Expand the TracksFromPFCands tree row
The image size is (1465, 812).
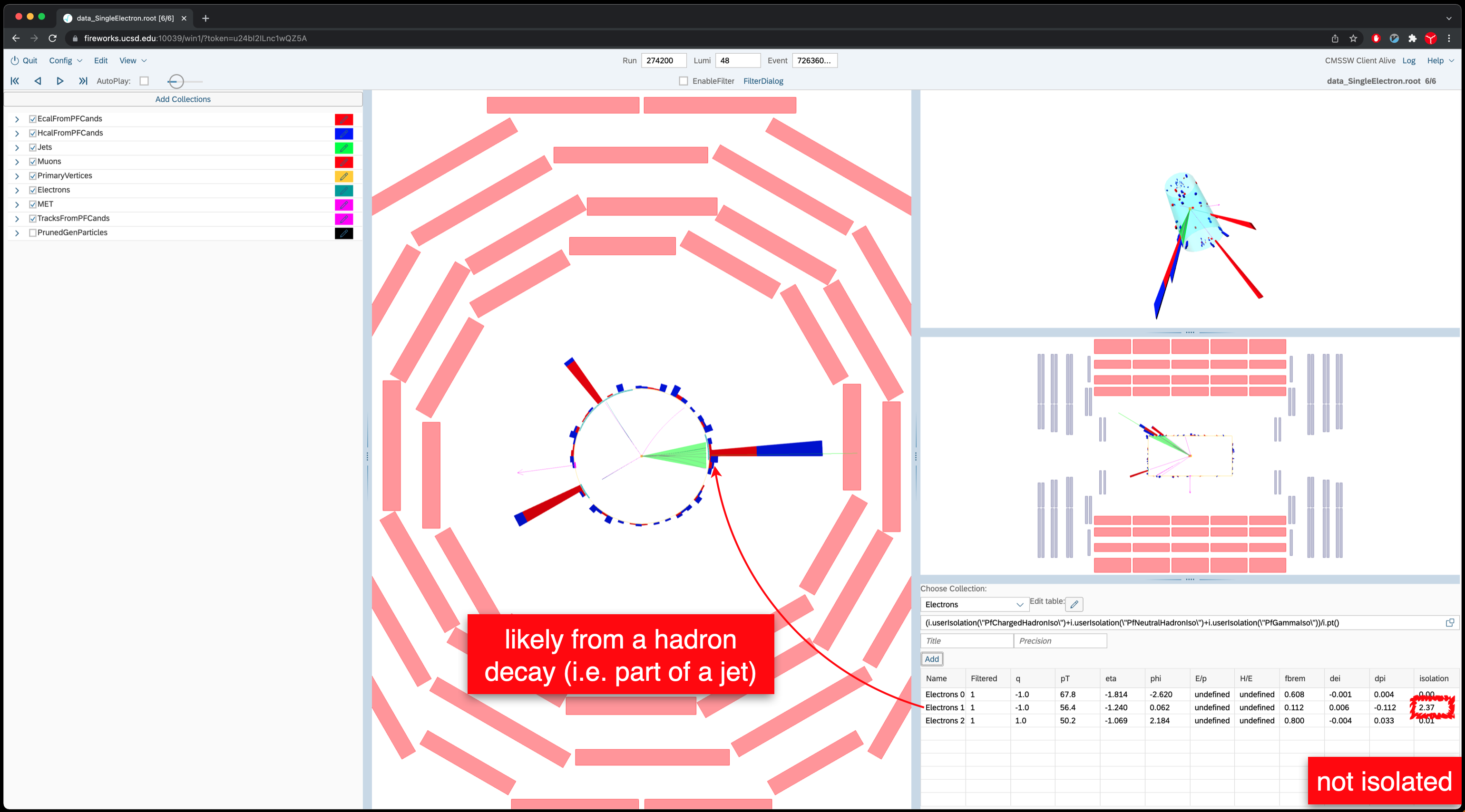click(x=17, y=218)
